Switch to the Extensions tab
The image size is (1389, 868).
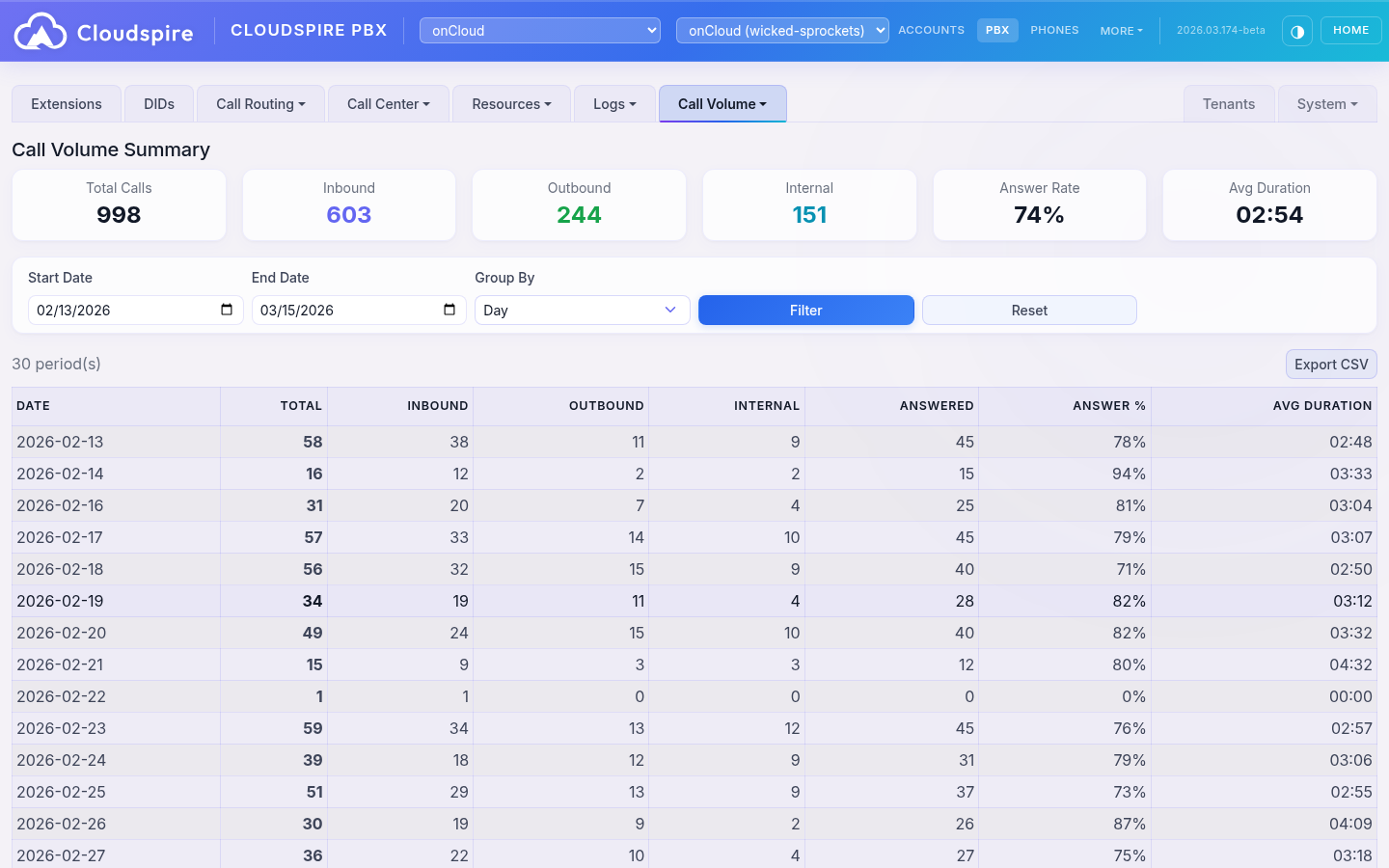point(66,103)
